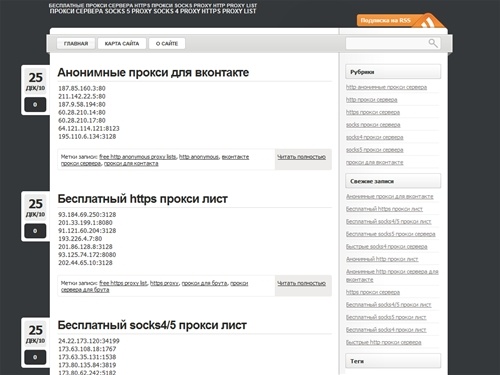500x375 pixels.
Task: Click proxy address 93.125.74.172:8080
Action: pos(87,255)
